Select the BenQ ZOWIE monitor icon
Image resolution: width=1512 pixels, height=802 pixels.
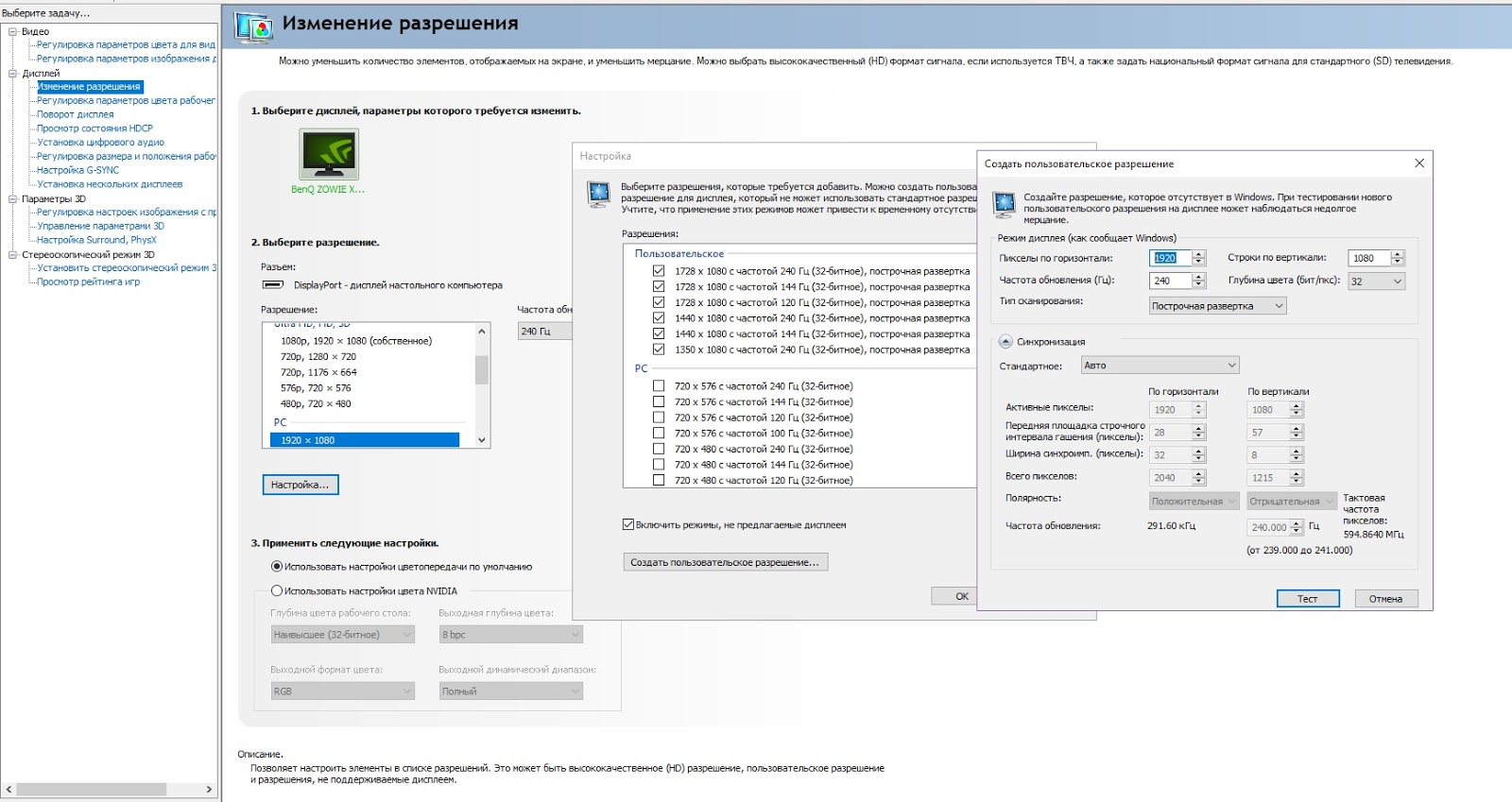(x=329, y=154)
